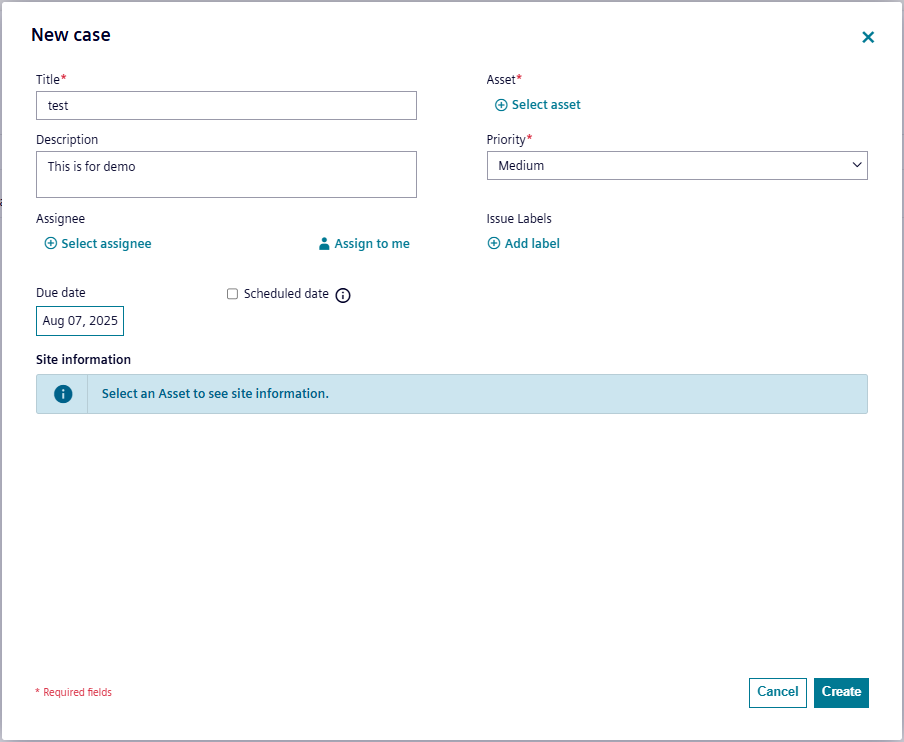This screenshot has width=904, height=742.
Task: Focus the Description text area
Action: pyautogui.click(x=226, y=175)
